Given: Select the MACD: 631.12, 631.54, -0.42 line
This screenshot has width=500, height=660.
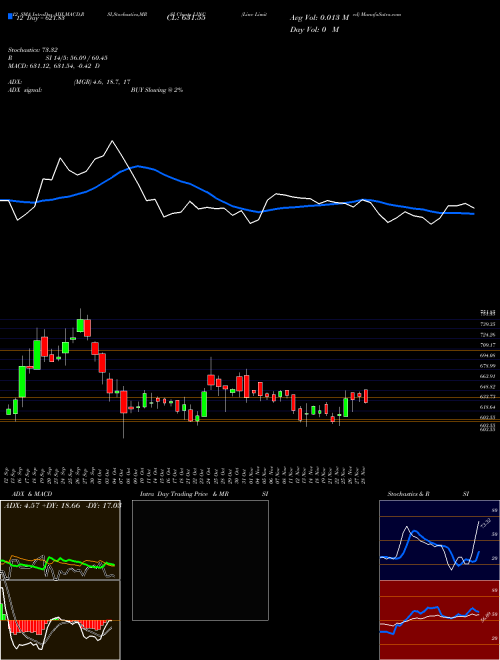Looking at the screenshot, I should click(54, 66).
